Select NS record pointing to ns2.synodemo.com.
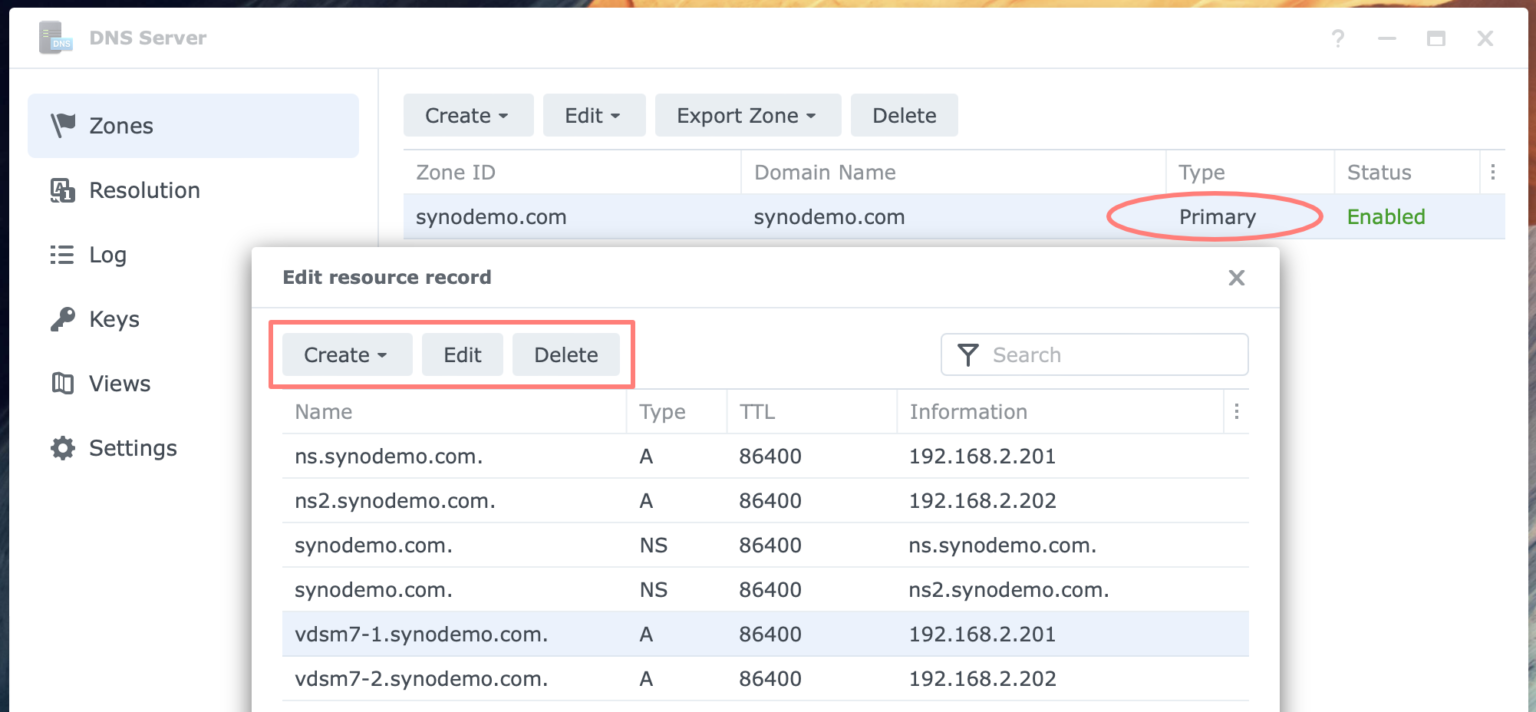 pos(765,590)
